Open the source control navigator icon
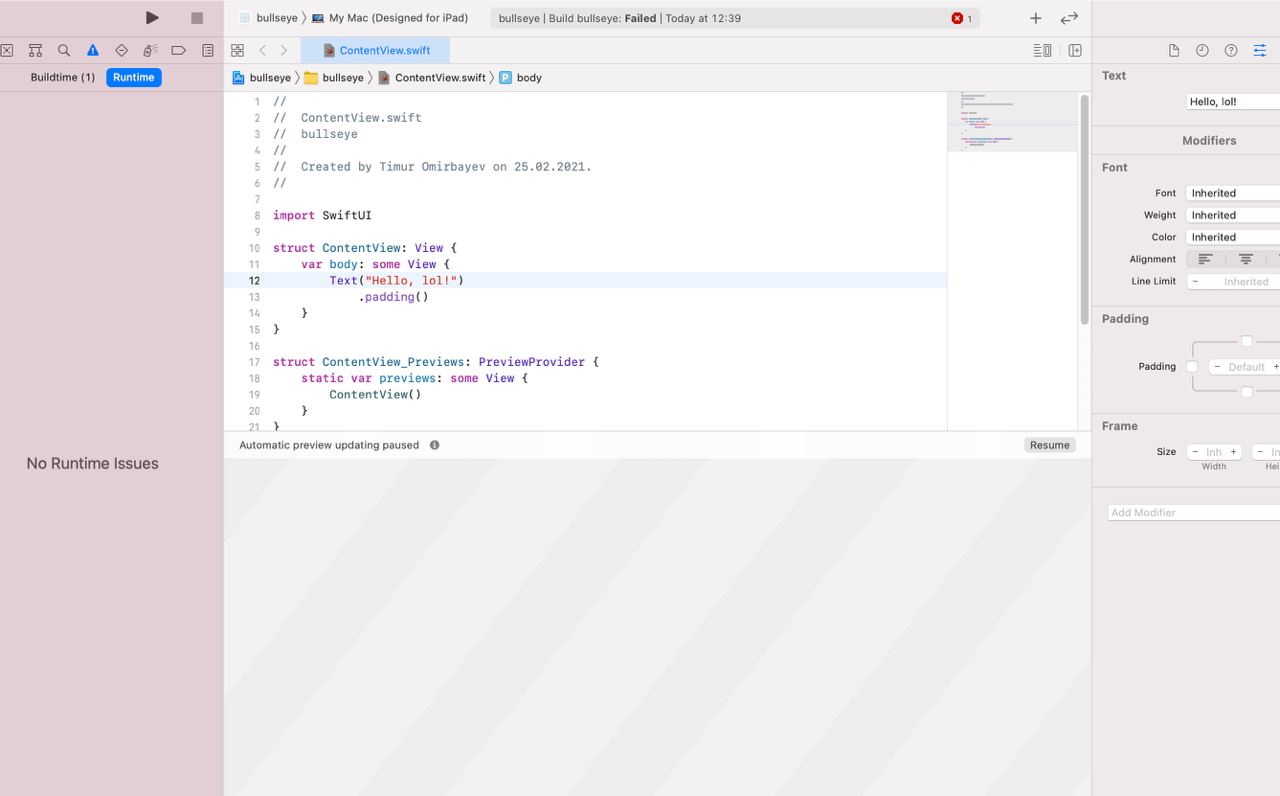Screen dimensions: 1280x796 [x=7, y=50]
